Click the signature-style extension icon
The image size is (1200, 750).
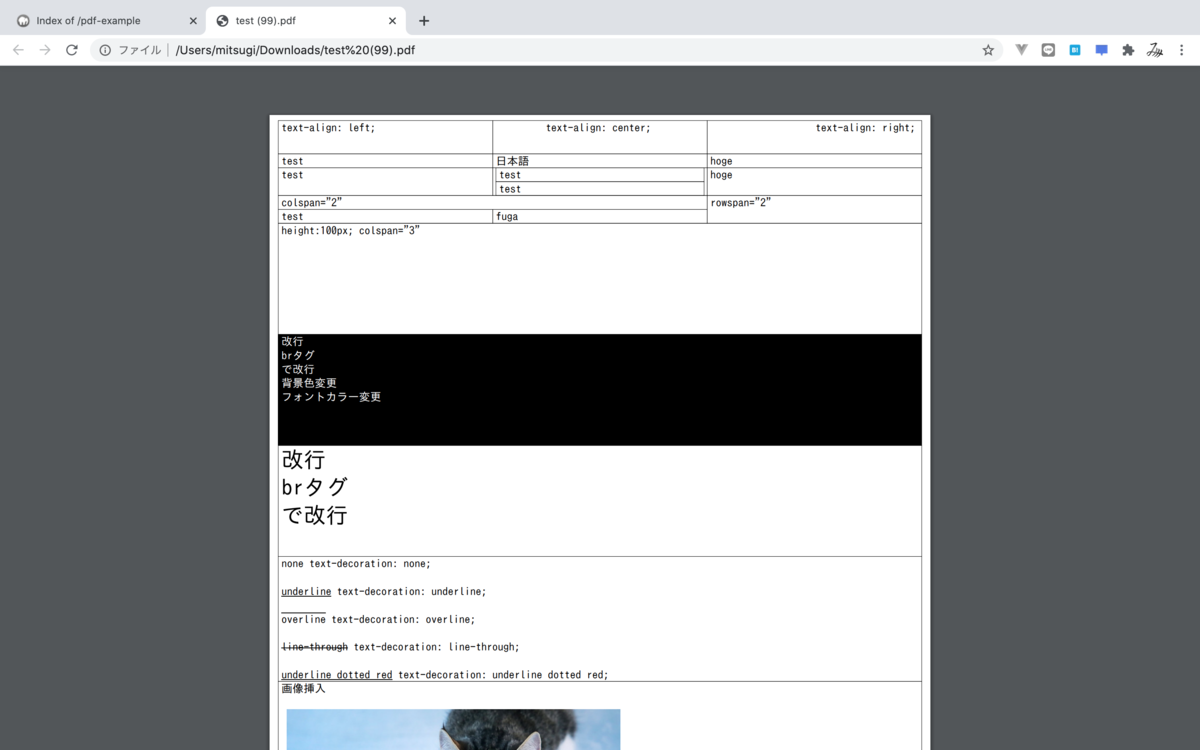coord(1155,49)
